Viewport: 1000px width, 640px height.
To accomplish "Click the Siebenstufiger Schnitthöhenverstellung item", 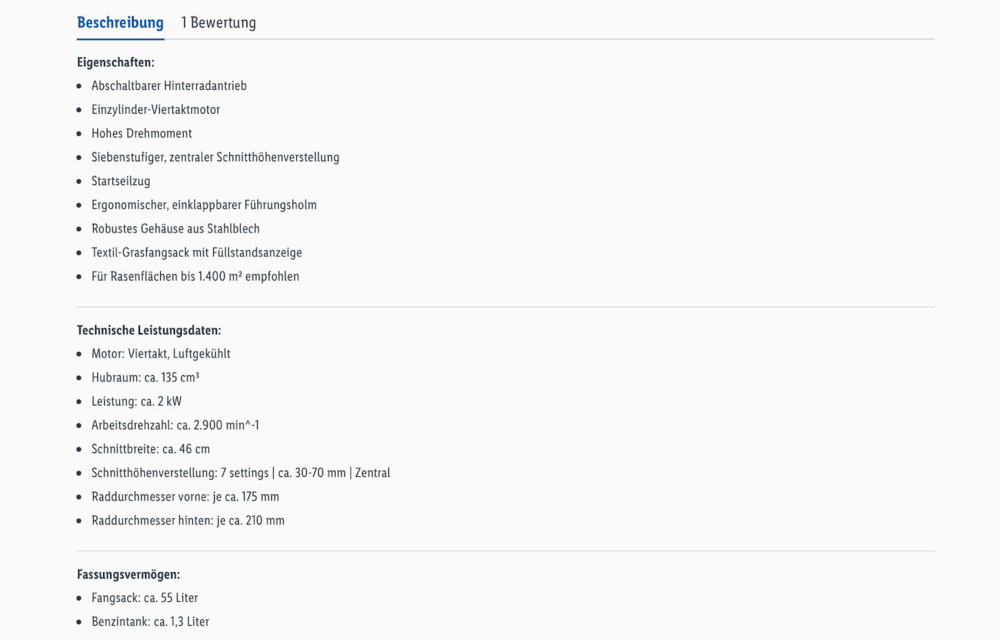I will [216, 157].
